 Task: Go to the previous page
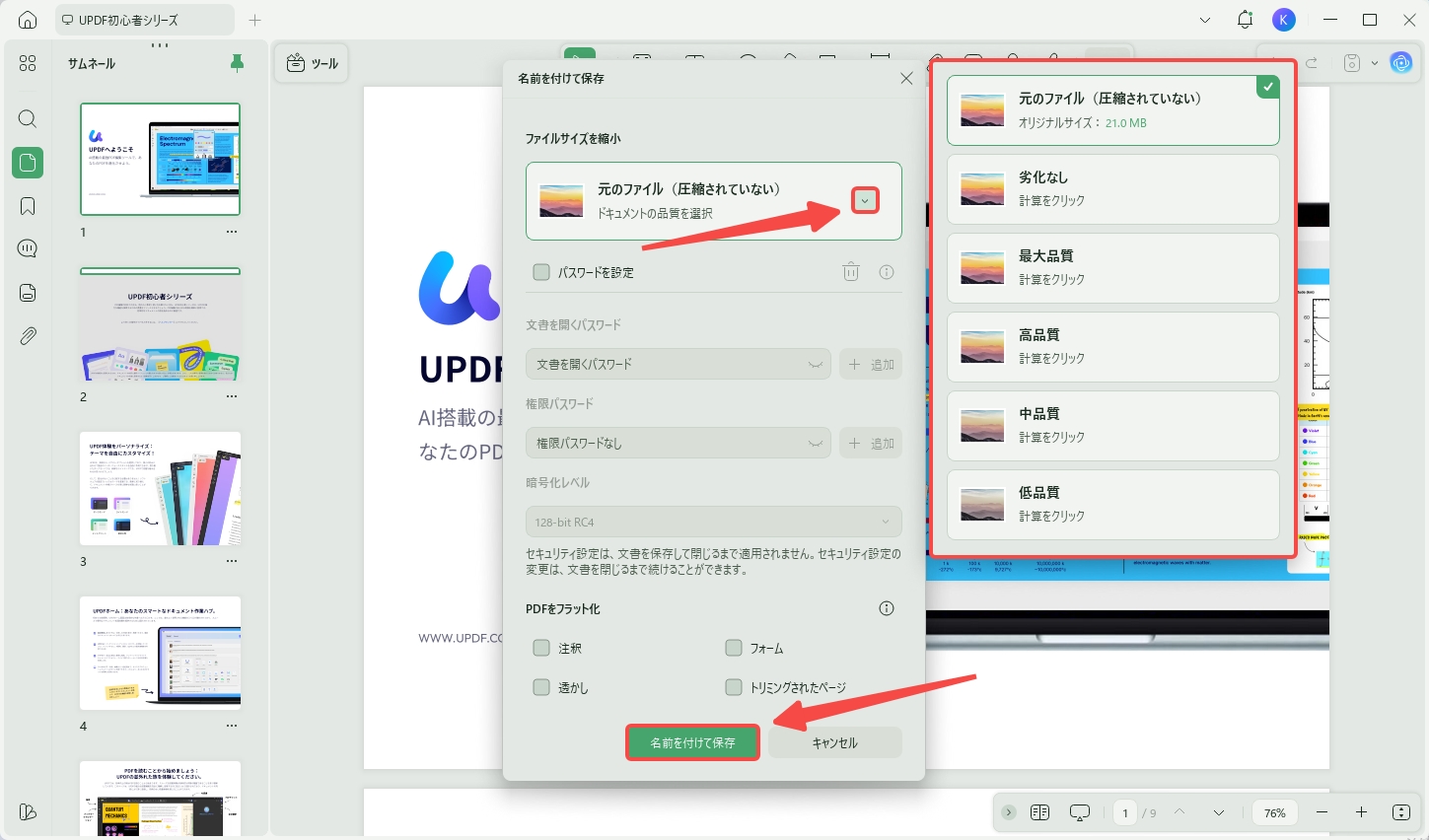pos(1179,812)
